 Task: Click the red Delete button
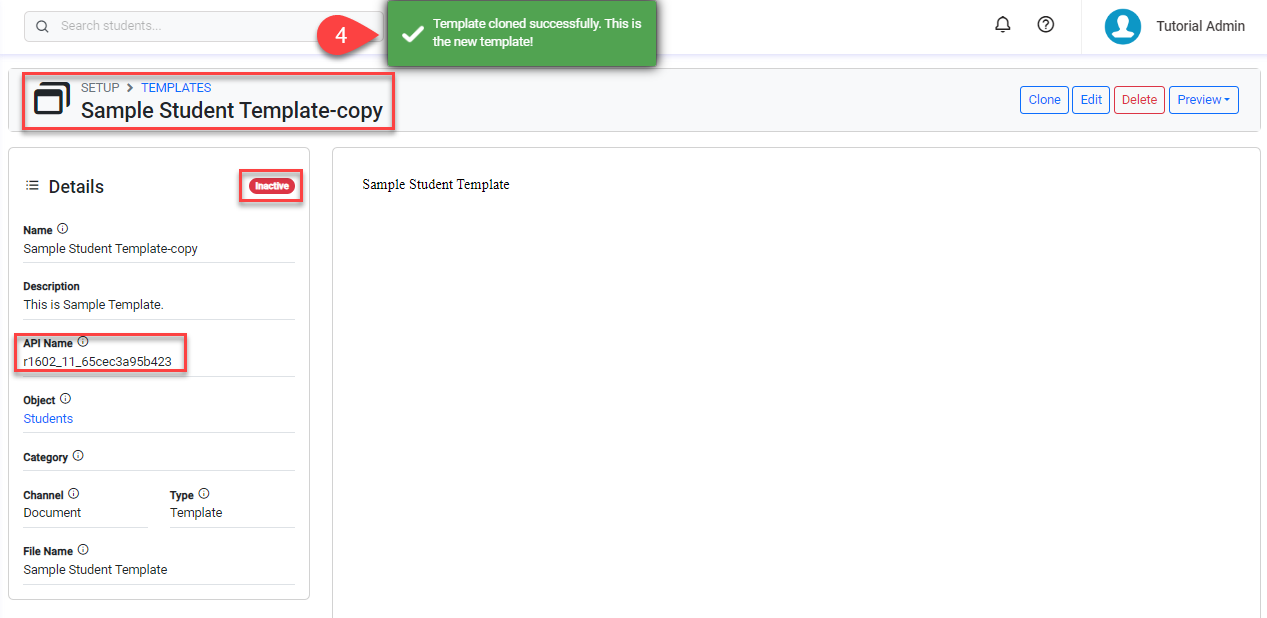(1139, 100)
